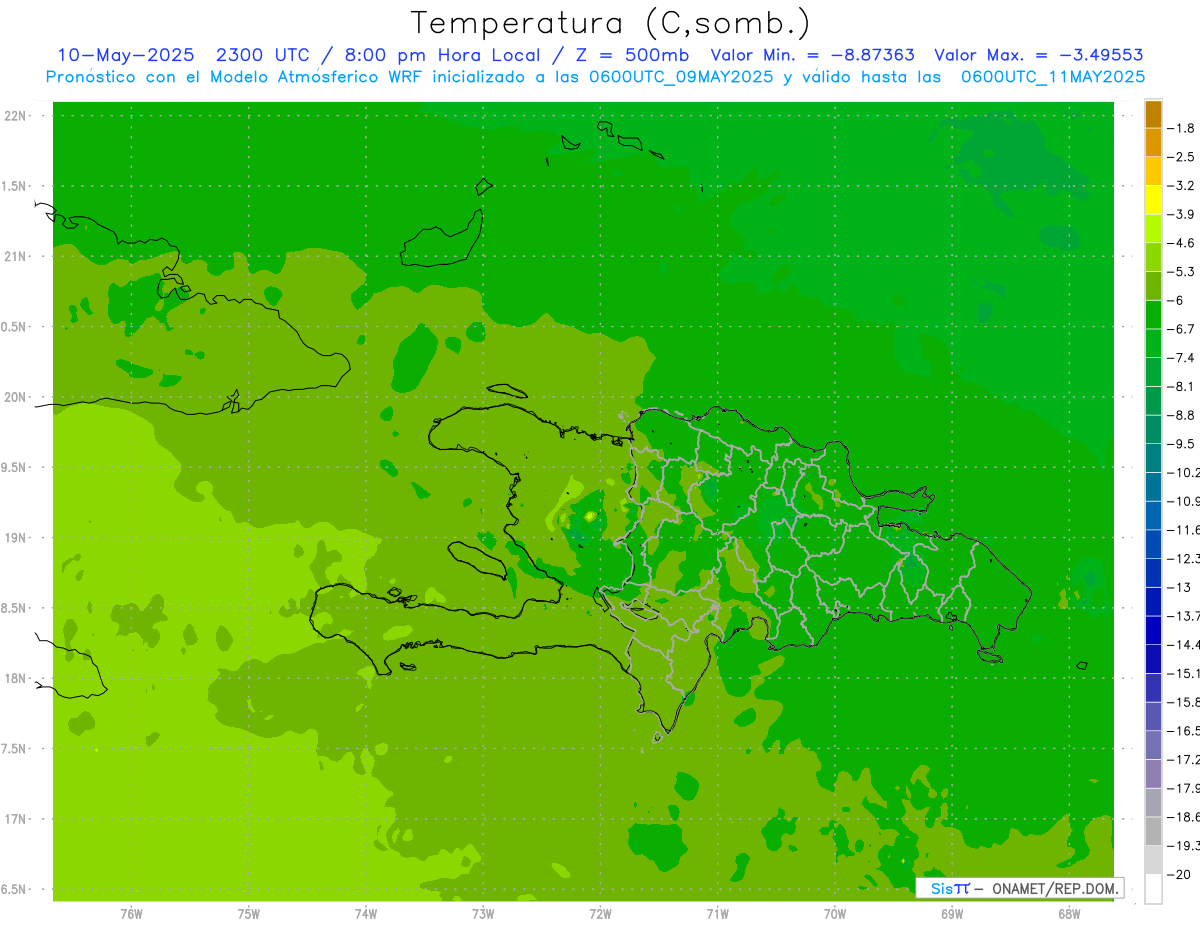Screen dimensions: 1200x927
Task: Click the "21N" latitude label
Action: coord(16,257)
